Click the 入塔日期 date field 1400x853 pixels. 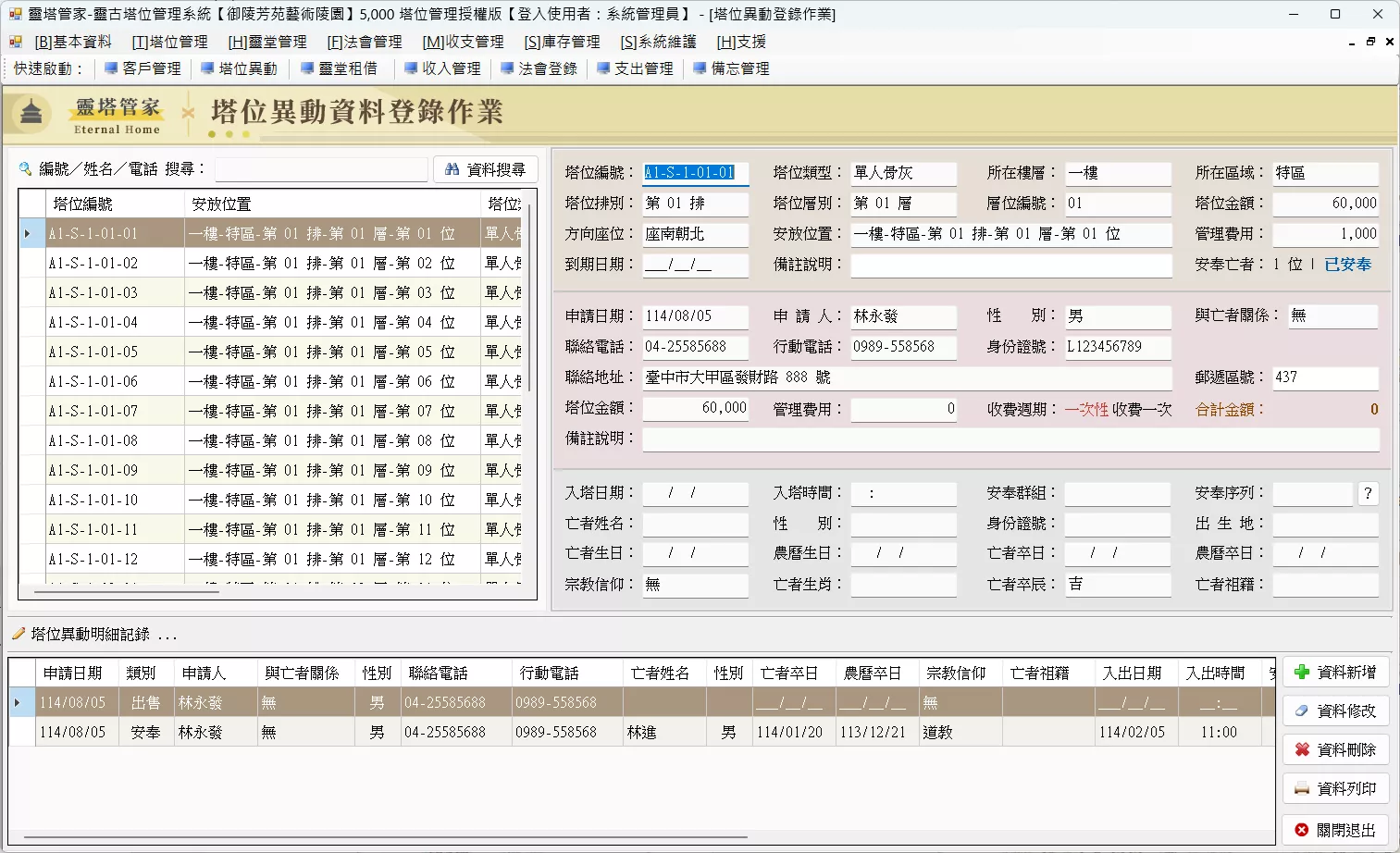pos(695,494)
